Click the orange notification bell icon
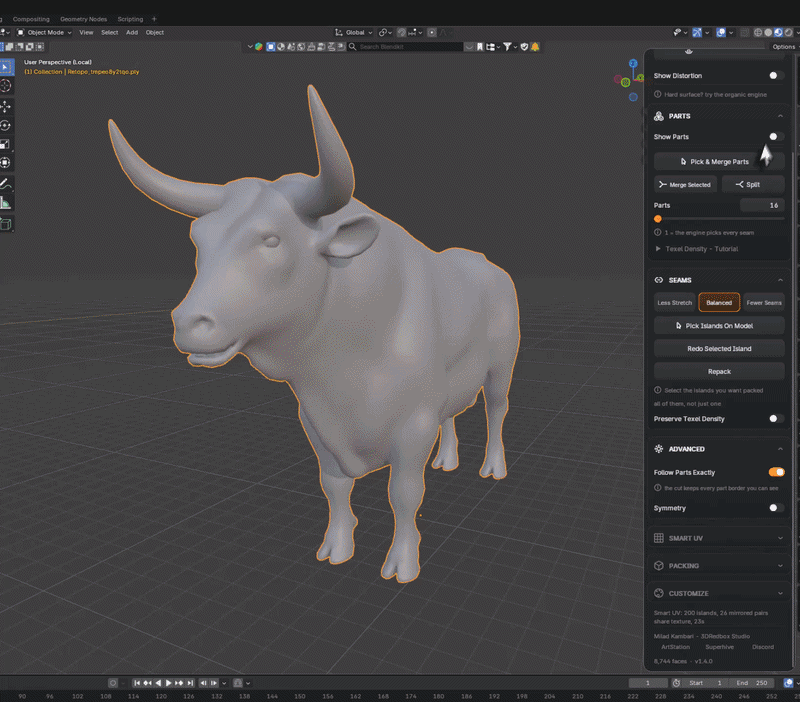This screenshot has width=800, height=702. pos(535,47)
